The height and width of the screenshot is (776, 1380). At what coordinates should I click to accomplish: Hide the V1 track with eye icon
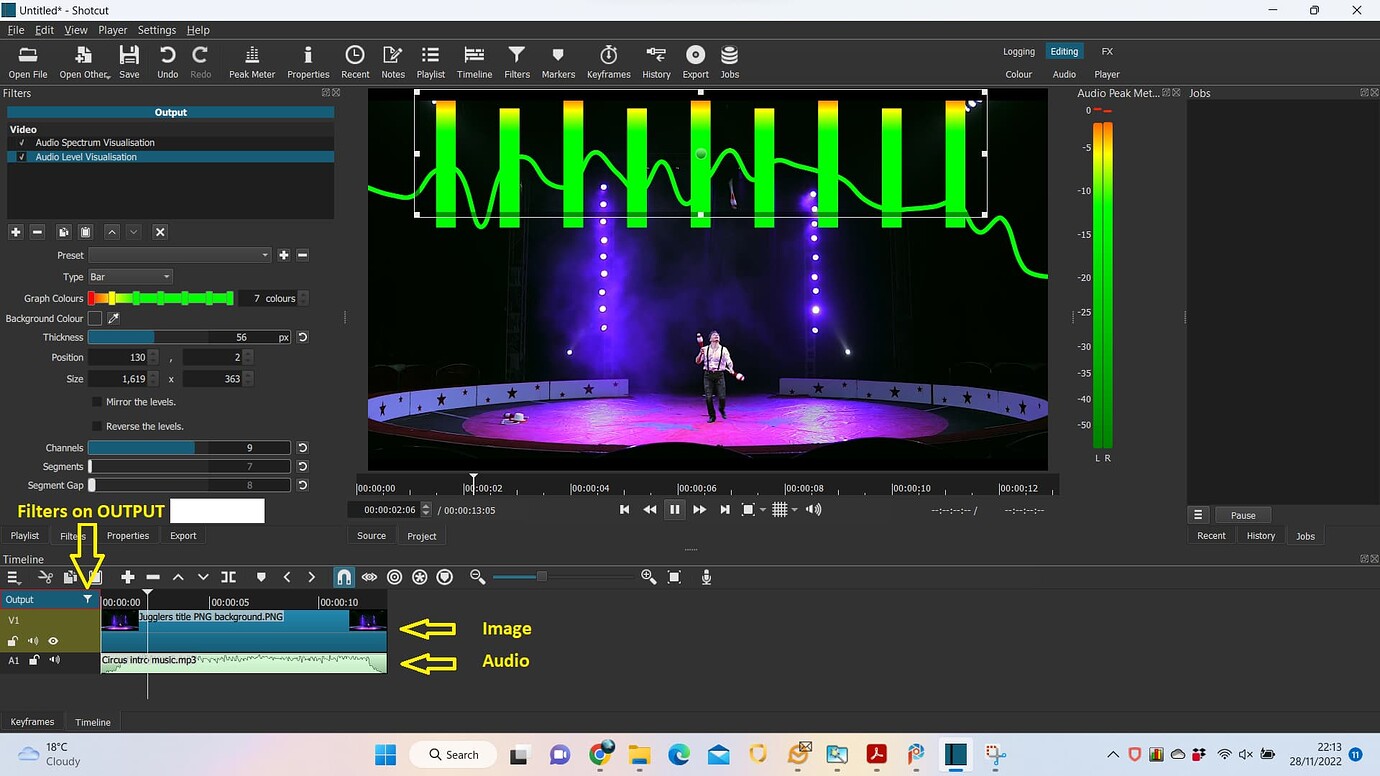(x=53, y=641)
